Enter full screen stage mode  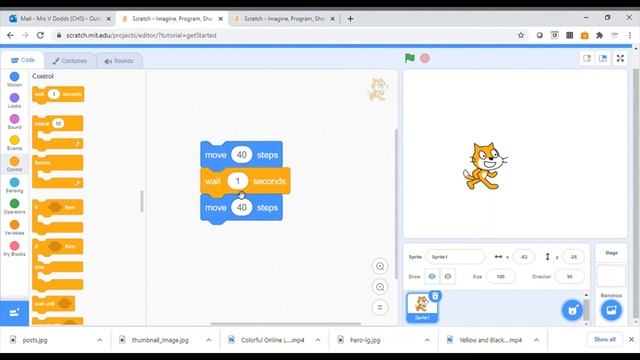point(620,58)
